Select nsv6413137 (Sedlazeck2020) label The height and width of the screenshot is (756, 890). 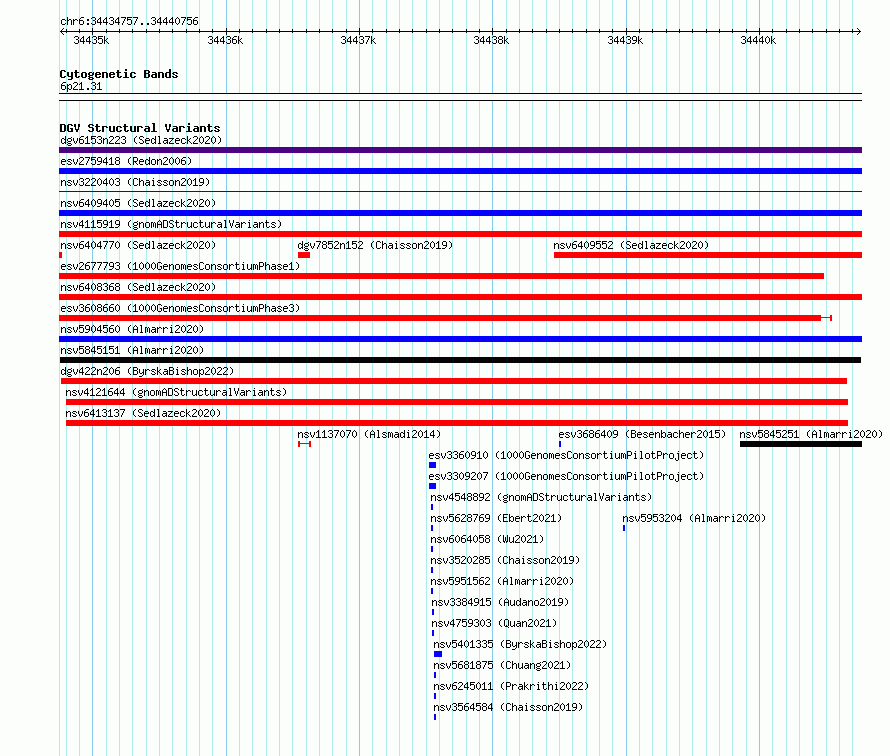point(143,413)
